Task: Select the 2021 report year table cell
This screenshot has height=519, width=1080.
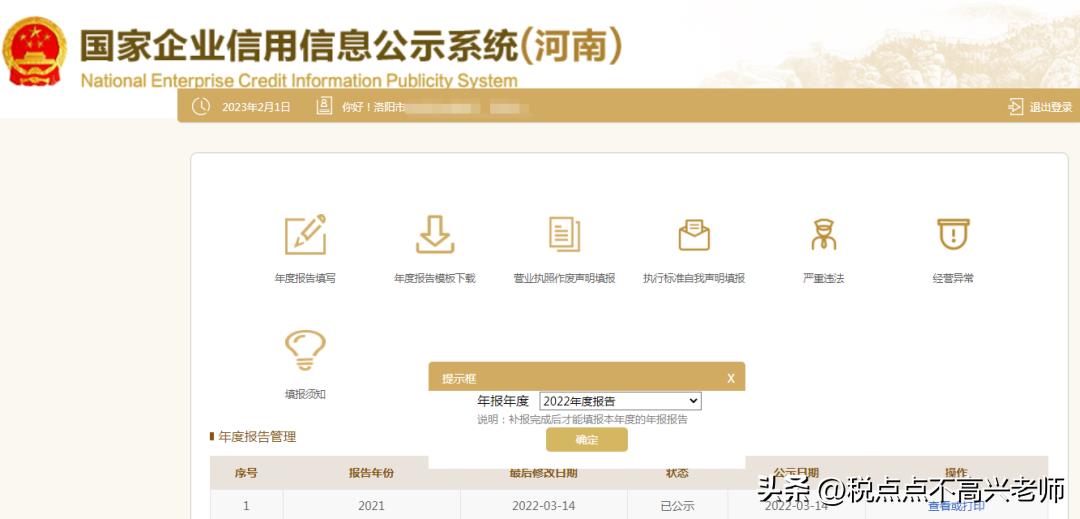Action: [x=371, y=506]
